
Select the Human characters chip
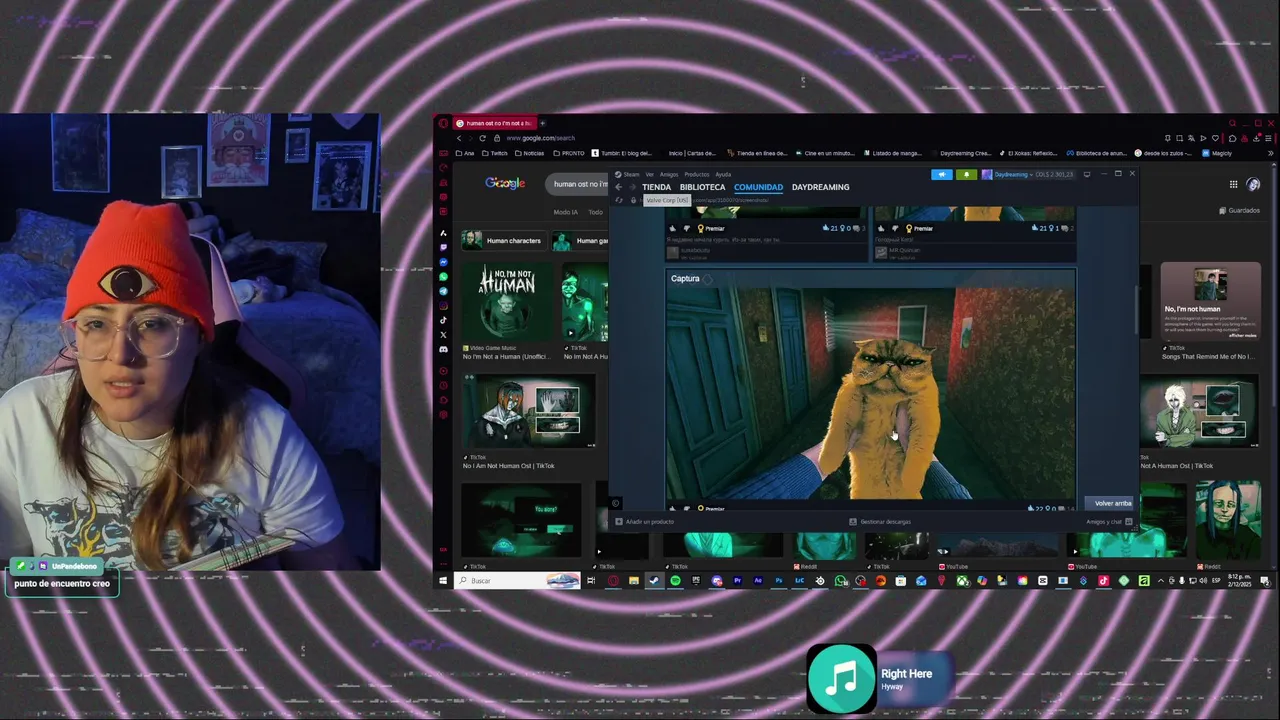click(502, 241)
